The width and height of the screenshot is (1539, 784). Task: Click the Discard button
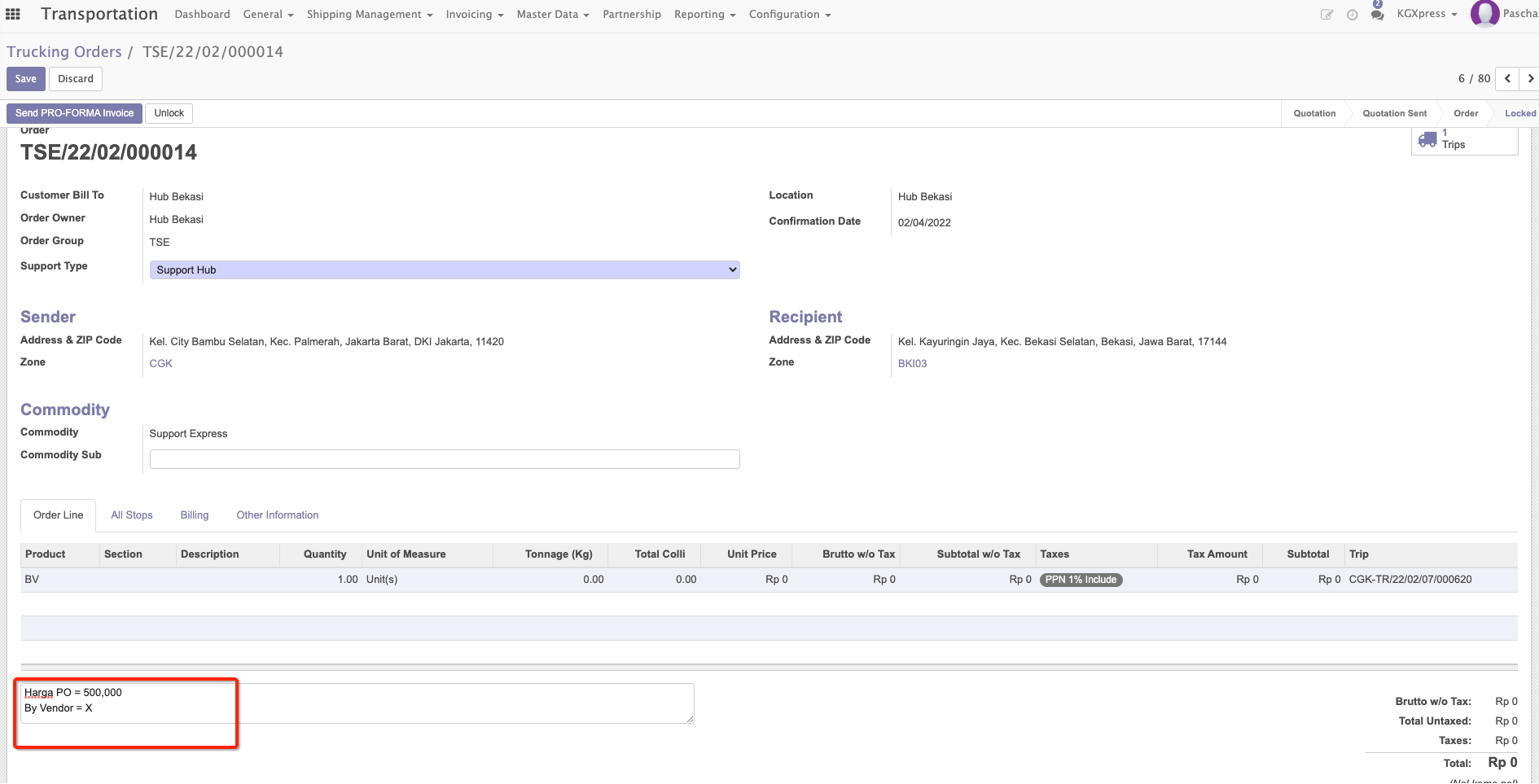[x=76, y=79]
